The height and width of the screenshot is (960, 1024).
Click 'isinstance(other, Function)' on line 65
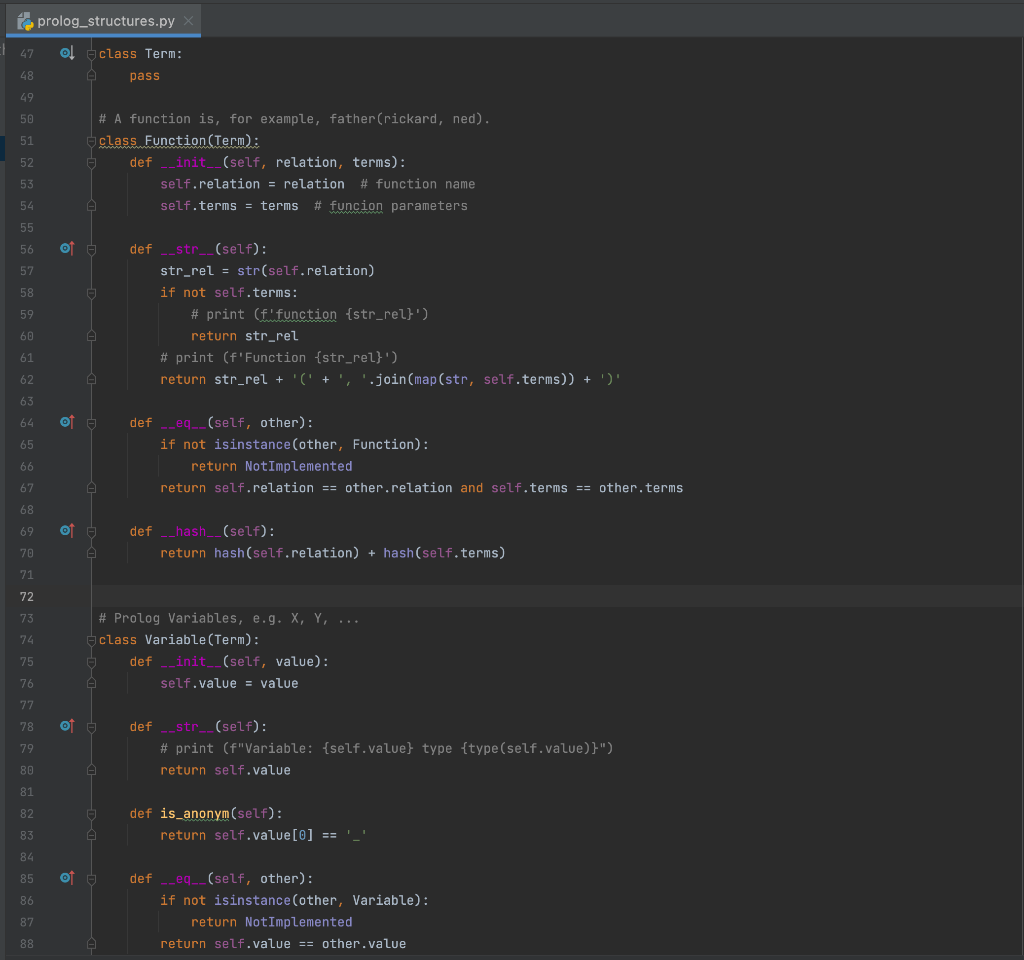(x=317, y=445)
